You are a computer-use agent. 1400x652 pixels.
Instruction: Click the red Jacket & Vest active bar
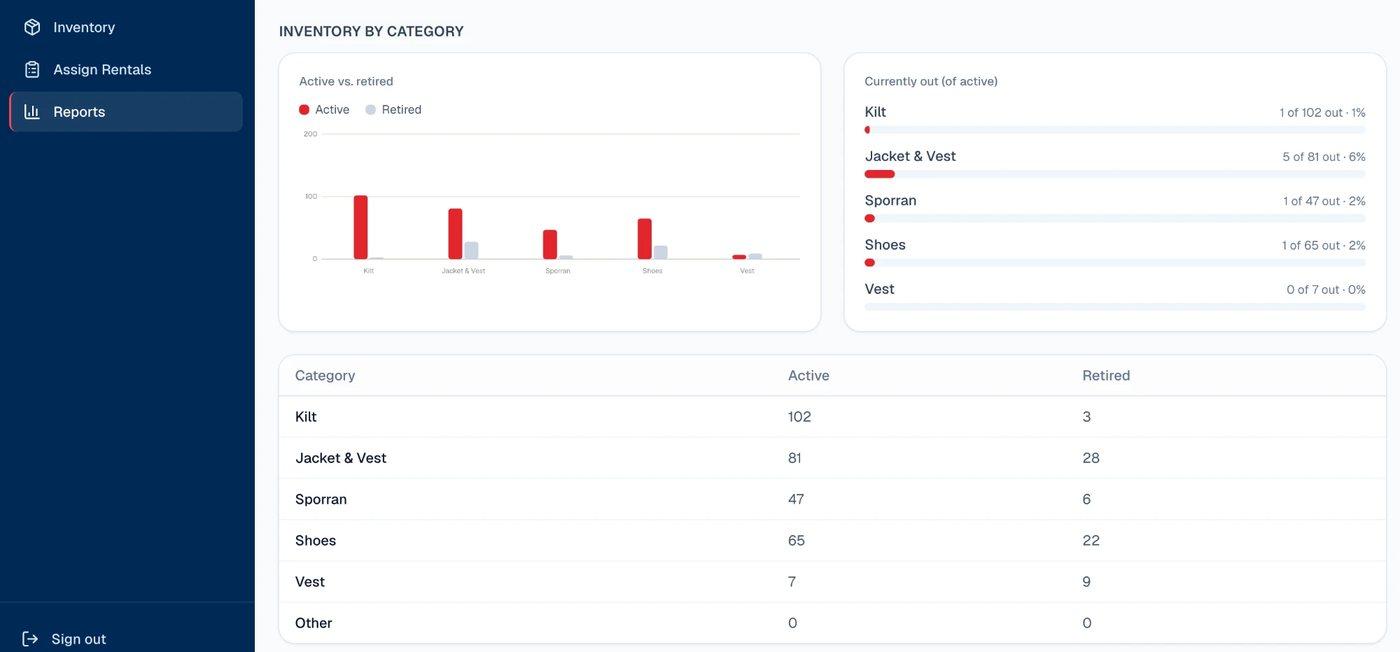(x=455, y=234)
